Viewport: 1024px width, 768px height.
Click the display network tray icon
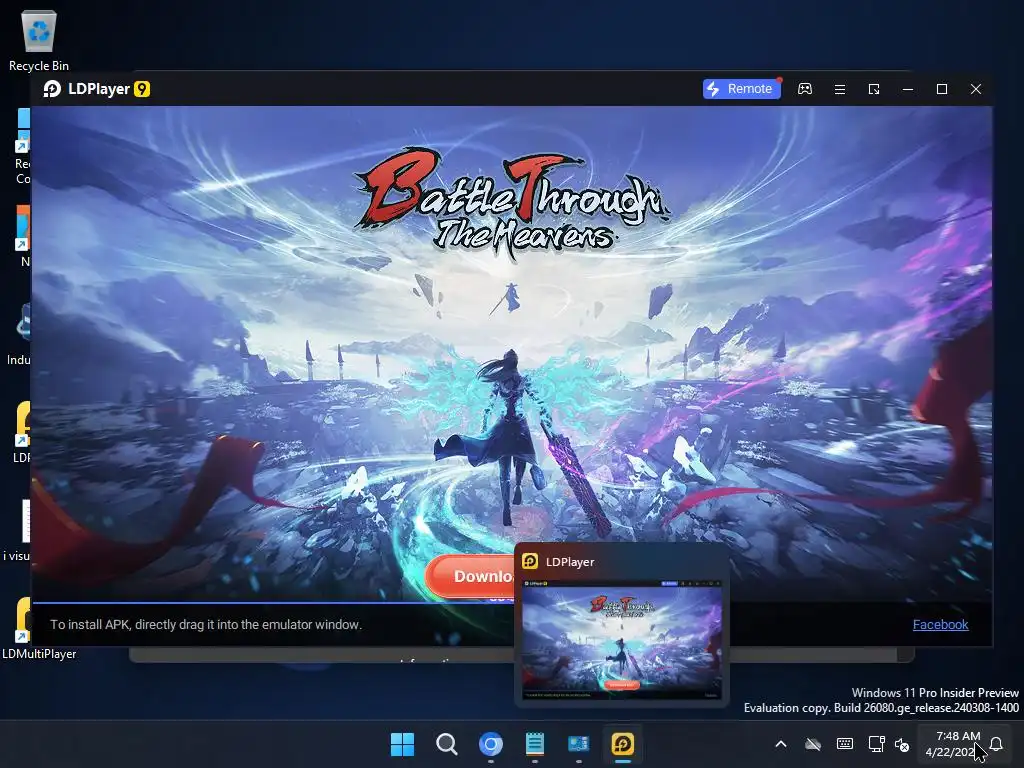coord(876,744)
